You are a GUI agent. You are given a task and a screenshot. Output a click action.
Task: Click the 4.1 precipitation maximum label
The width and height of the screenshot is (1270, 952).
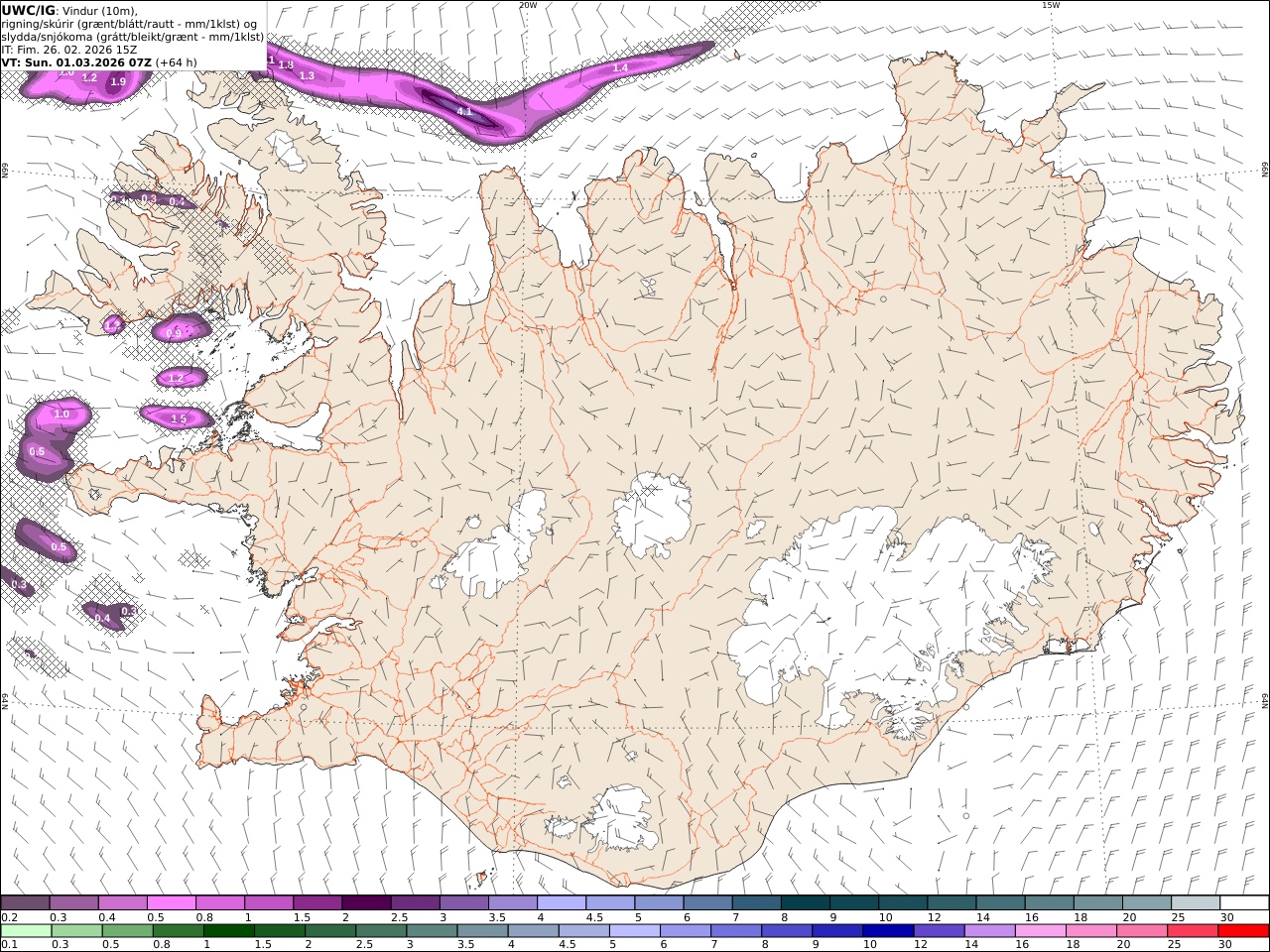[x=464, y=111]
